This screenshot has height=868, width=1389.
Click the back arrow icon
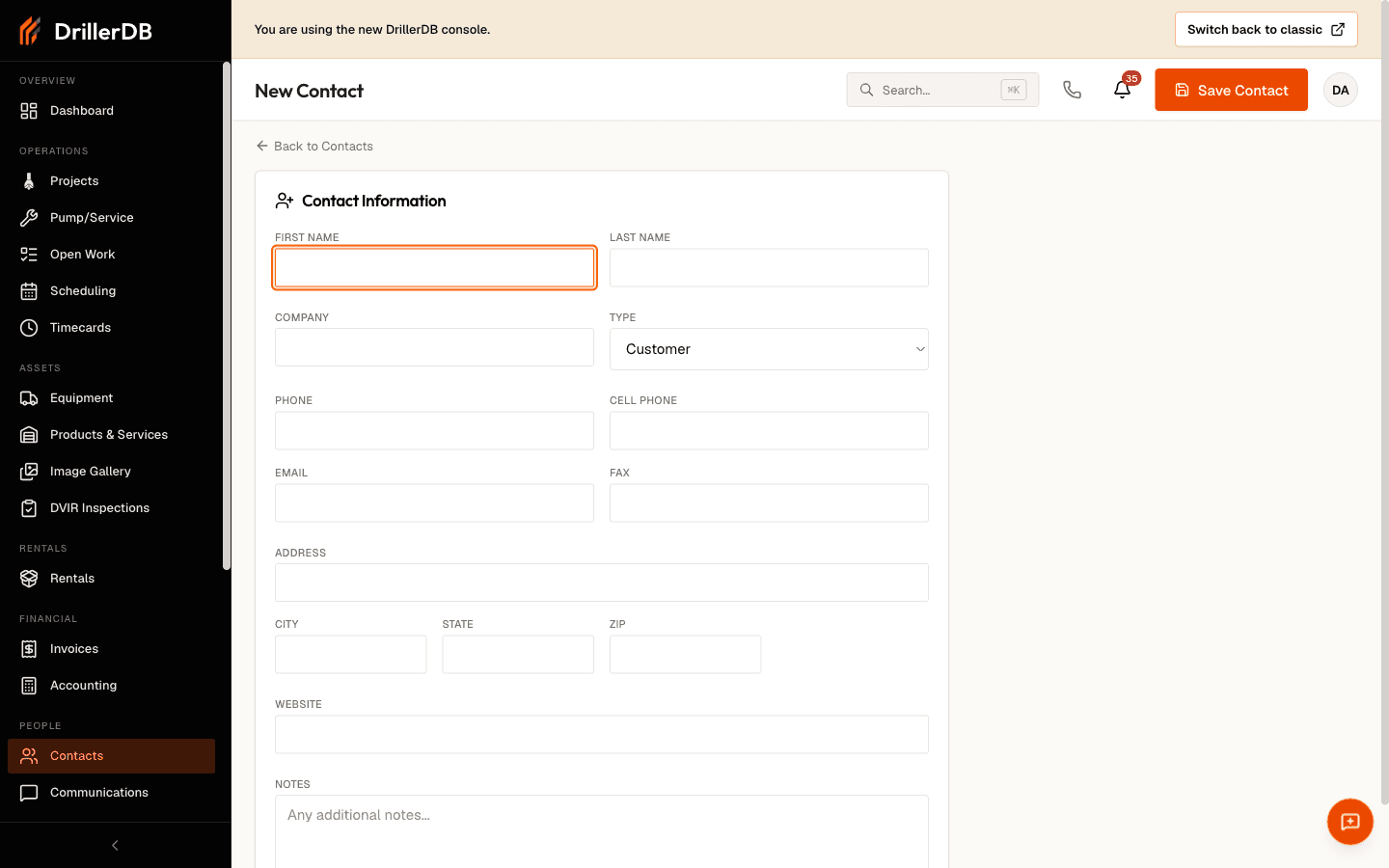(261, 146)
